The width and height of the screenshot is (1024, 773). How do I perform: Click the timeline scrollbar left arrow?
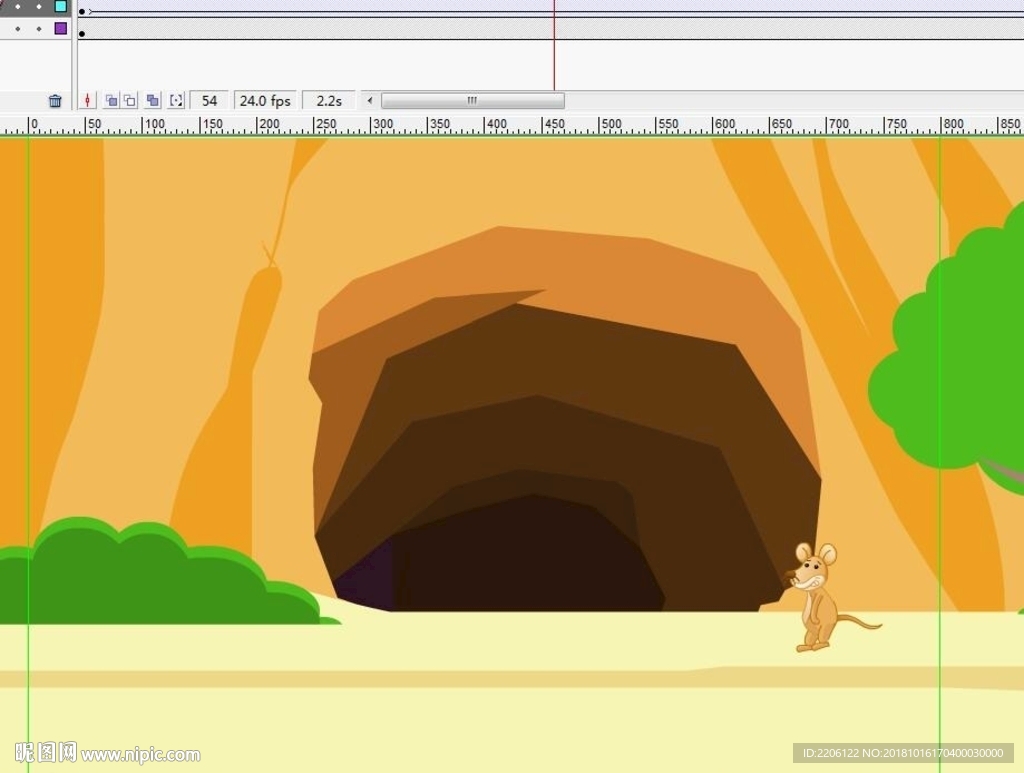point(370,101)
